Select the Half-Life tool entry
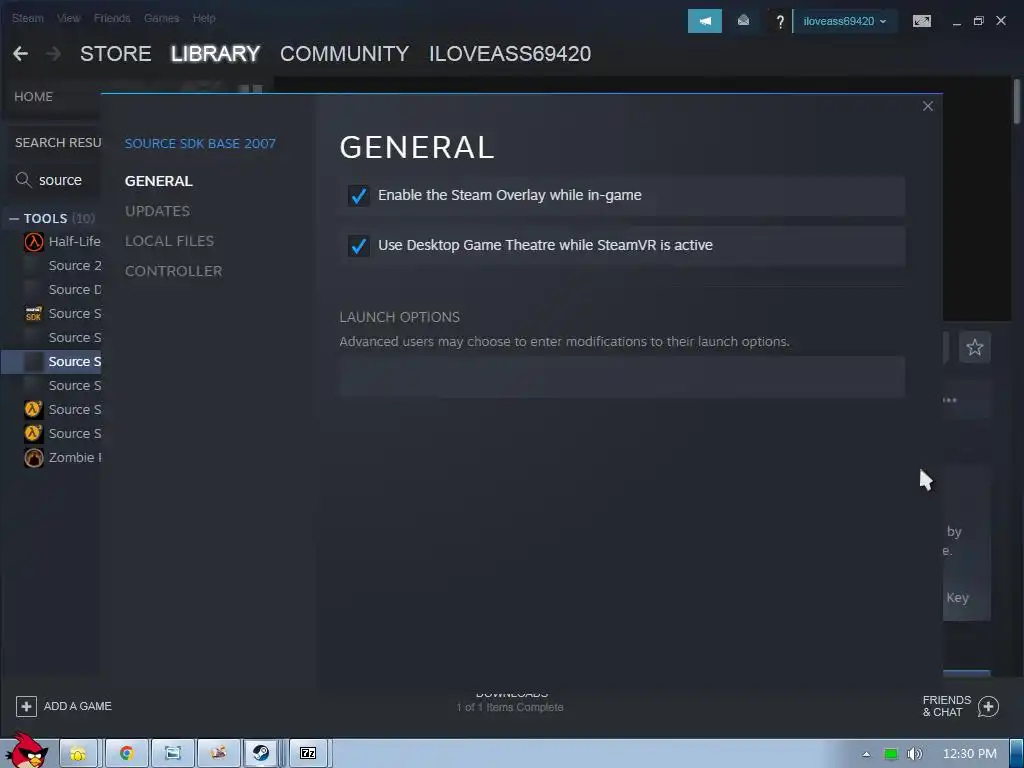 point(62,241)
